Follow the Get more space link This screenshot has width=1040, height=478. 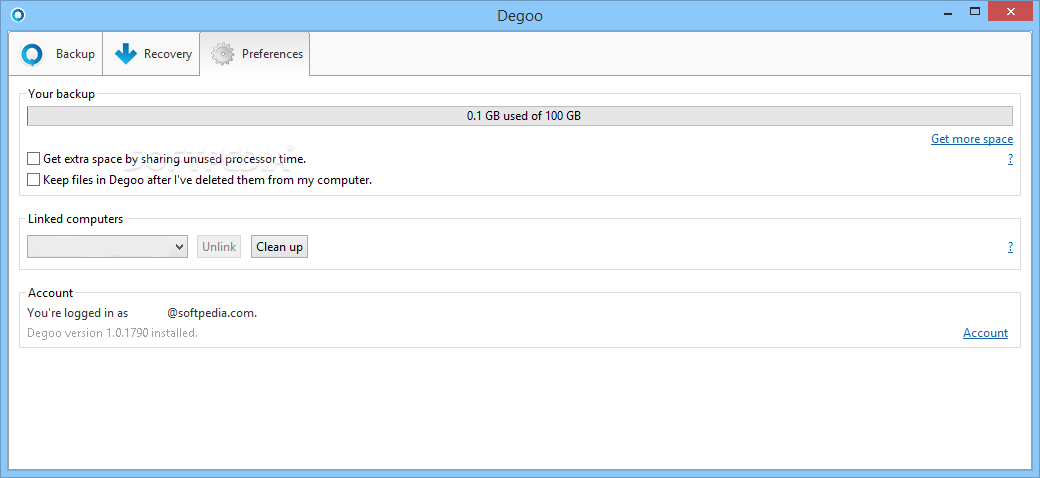972,139
